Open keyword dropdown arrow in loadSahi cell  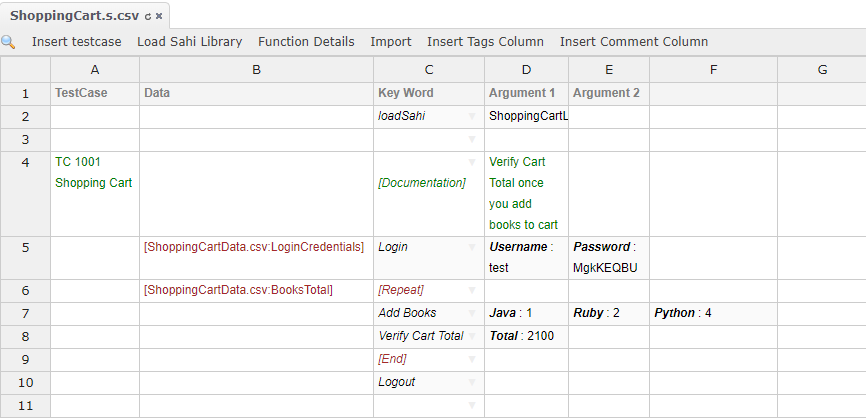472,117
